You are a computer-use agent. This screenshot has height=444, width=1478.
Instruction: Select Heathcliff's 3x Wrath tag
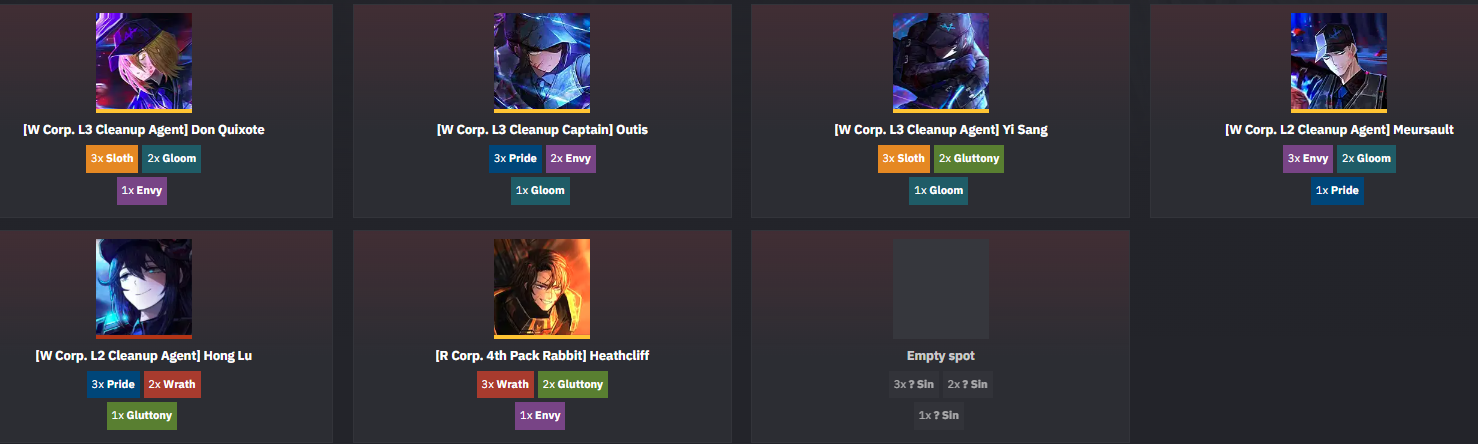click(x=505, y=384)
